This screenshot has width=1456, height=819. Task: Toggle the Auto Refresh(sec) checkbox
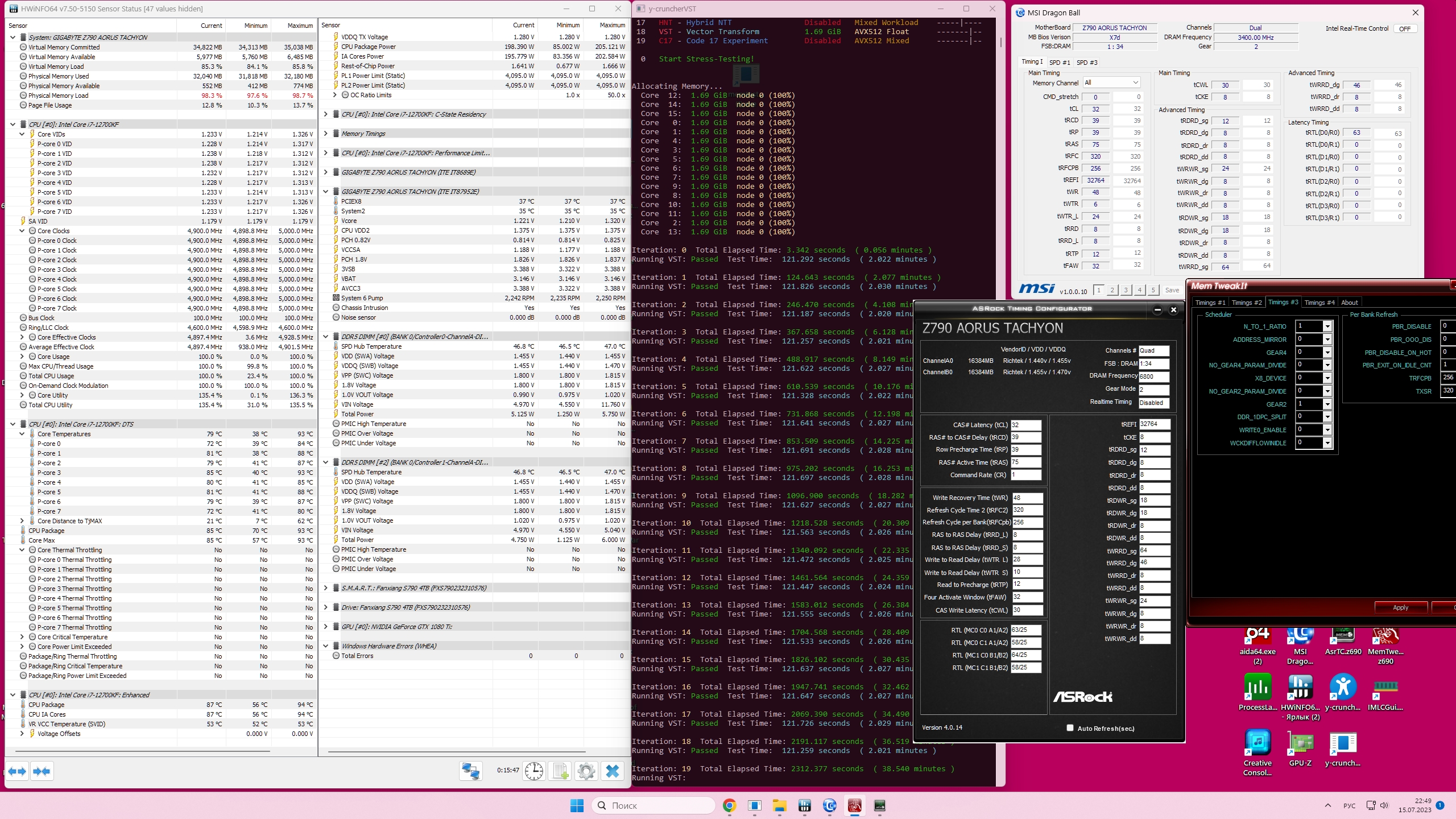(x=1070, y=728)
